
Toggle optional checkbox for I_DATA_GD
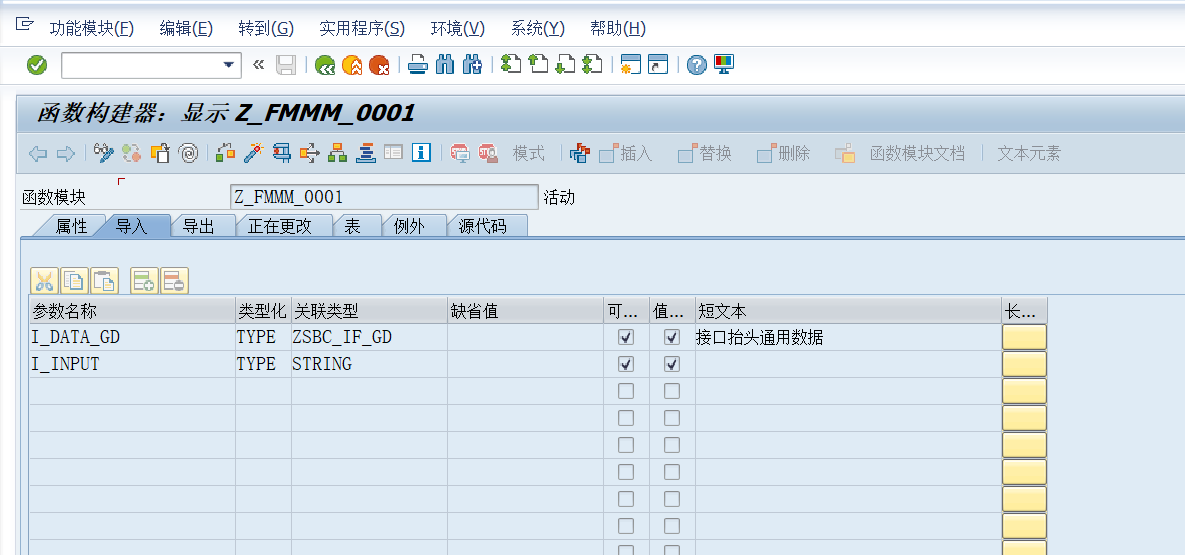point(626,337)
